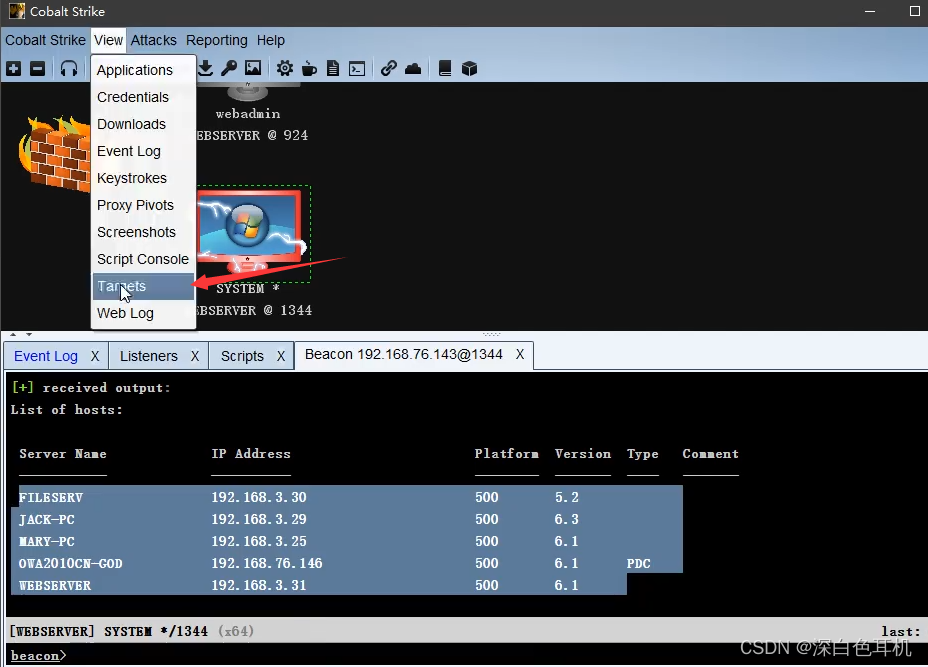Image resolution: width=928 pixels, height=667 pixels.
Task: Click the cloud web server icon
Action: [x=413, y=69]
